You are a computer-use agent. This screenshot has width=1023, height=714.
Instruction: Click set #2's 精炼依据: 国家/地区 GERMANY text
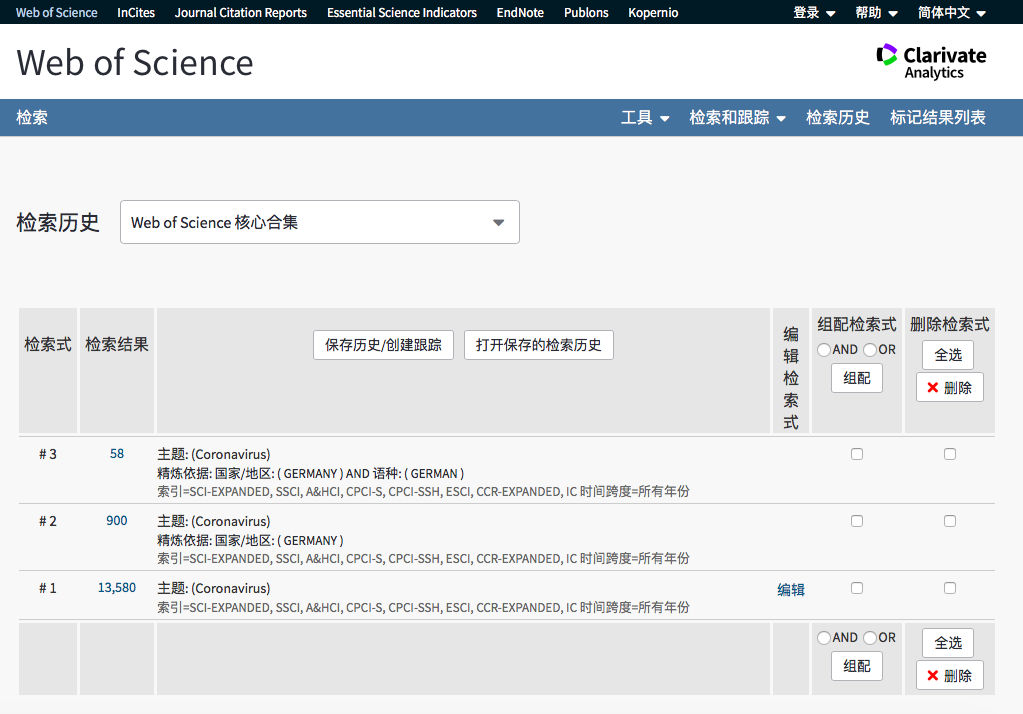point(250,541)
